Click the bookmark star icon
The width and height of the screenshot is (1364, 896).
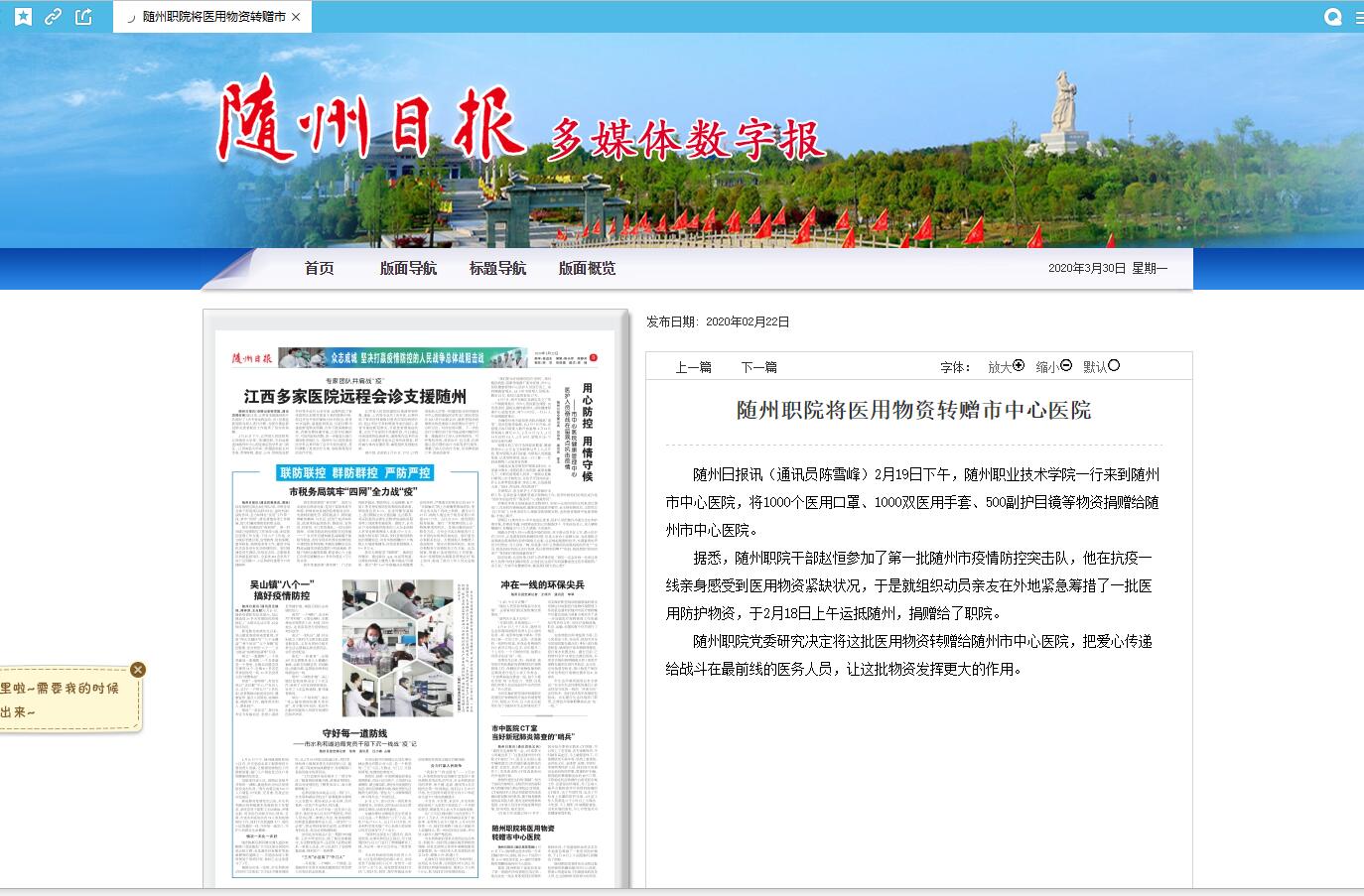[x=24, y=16]
